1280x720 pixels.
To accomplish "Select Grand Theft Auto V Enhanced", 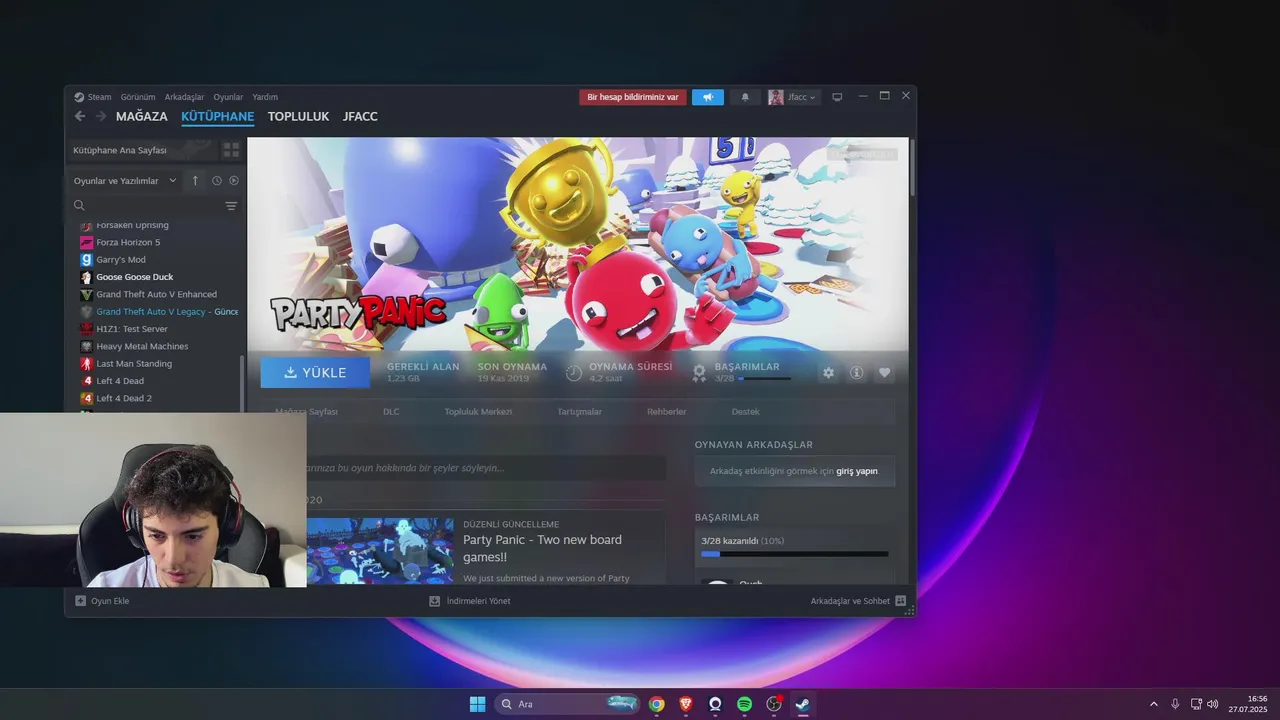I will coord(157,294).
